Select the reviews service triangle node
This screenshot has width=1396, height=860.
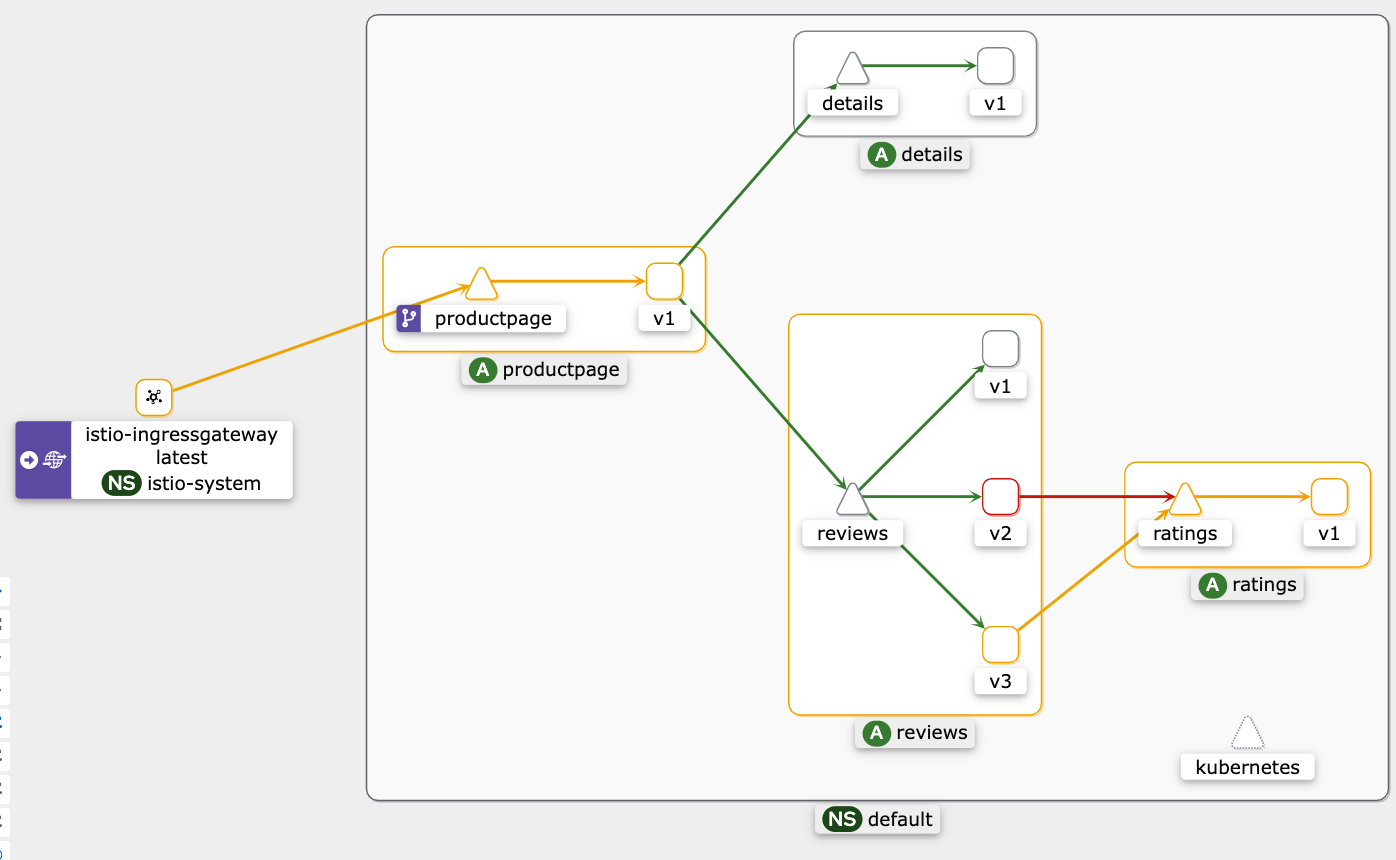click(852, 498)
